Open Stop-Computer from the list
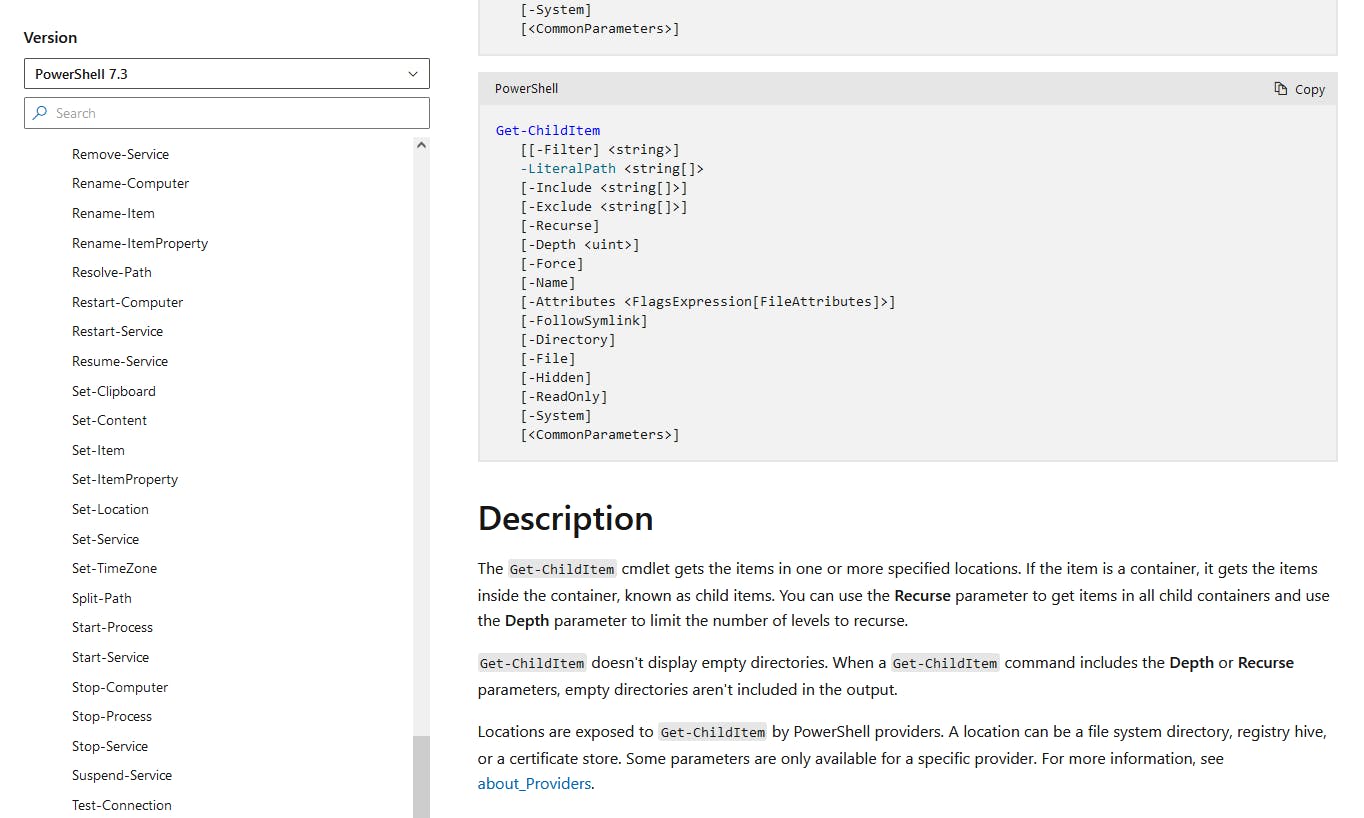 (x=120, y=687)
